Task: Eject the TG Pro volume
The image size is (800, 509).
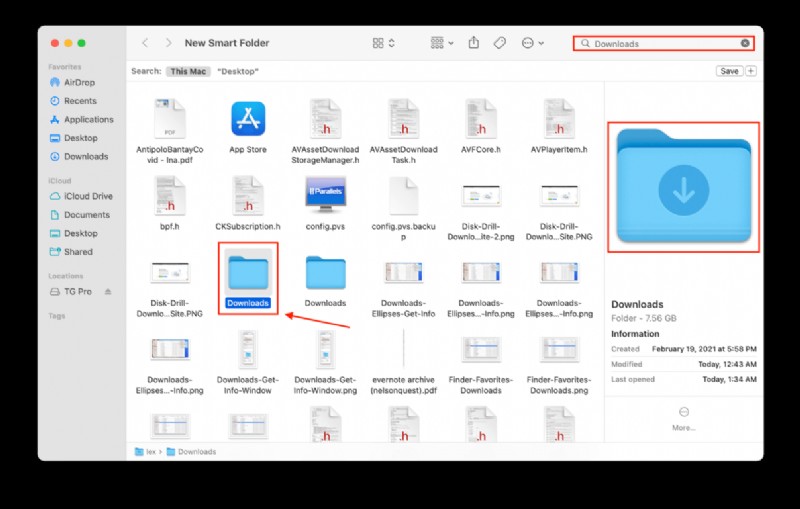Action: (108, 292)
